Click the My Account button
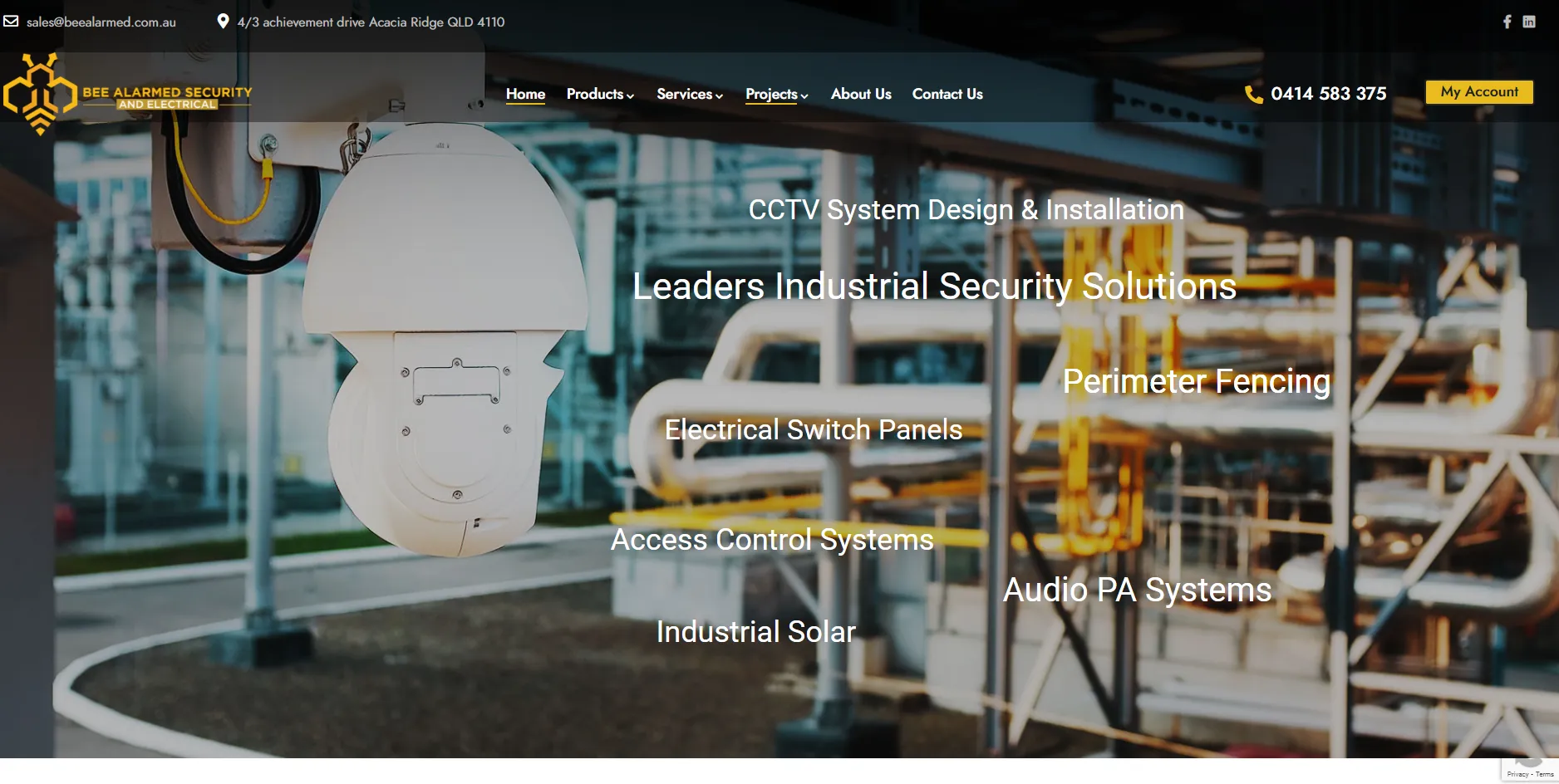This screenshot has height=784, width=1559. click(x=1479, y=91)
